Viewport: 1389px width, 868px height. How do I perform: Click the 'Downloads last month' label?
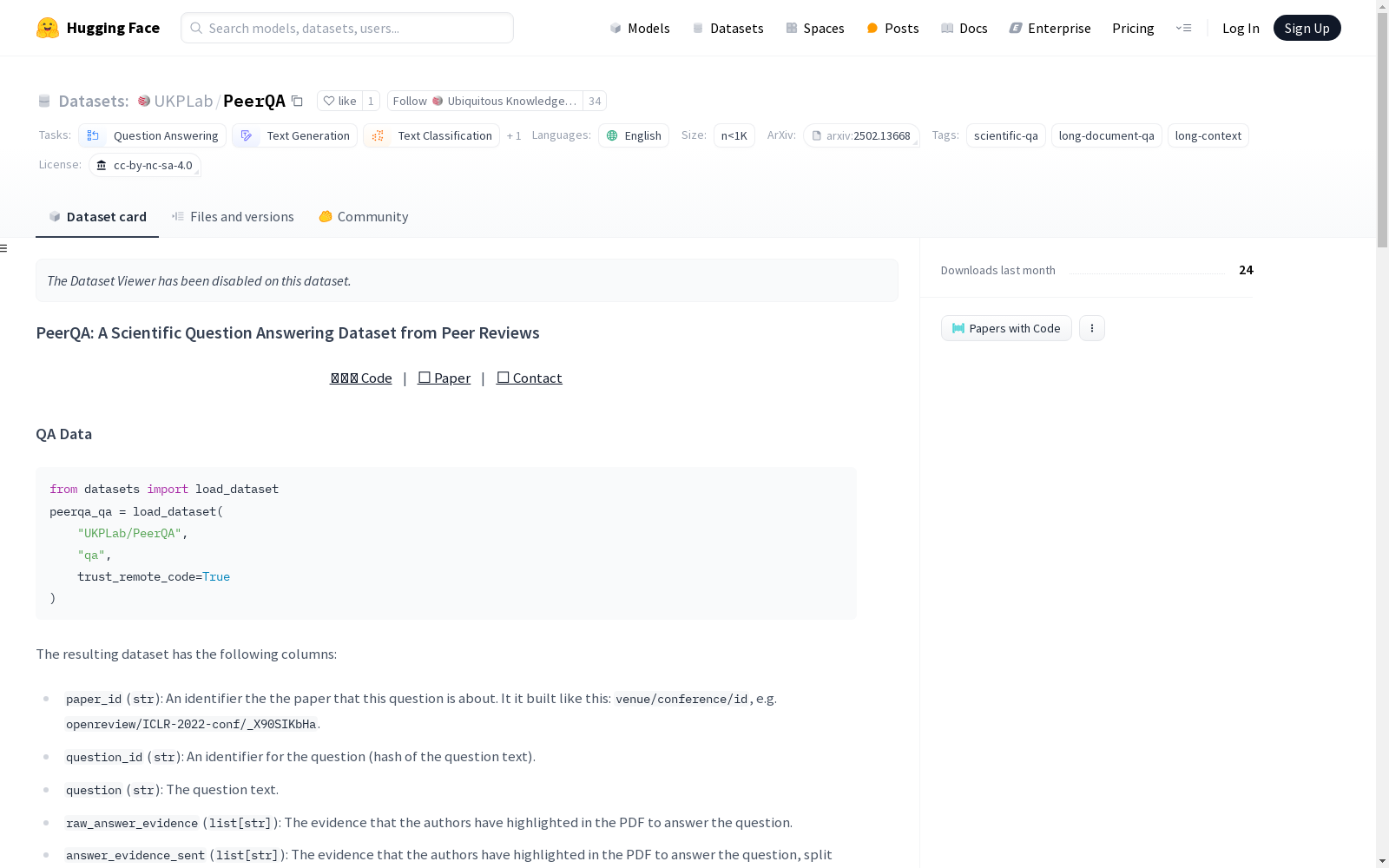pos(998,270)
